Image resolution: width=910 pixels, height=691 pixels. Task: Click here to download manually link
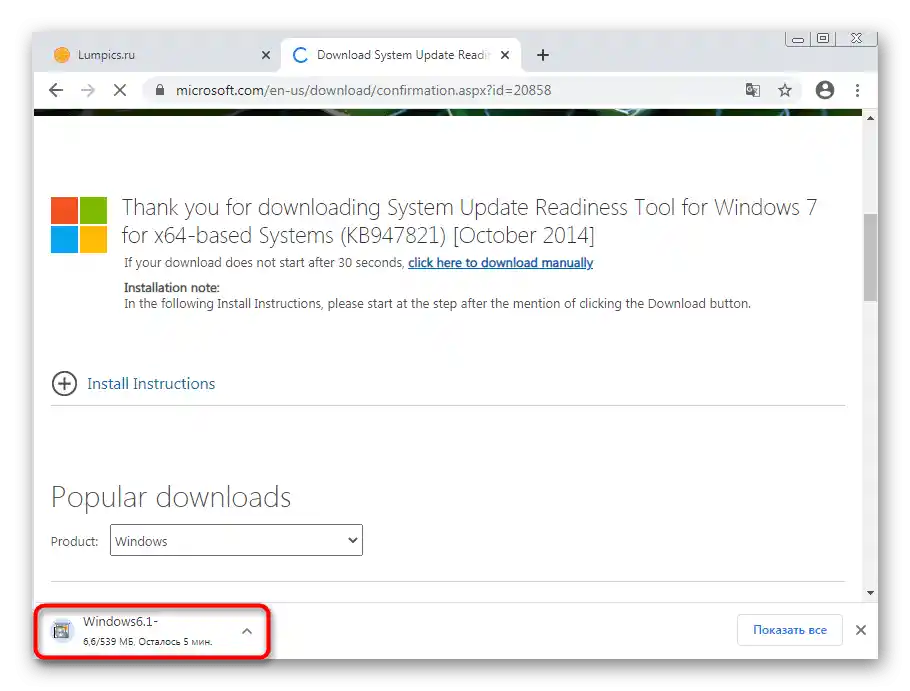click(x=500, y=263)
